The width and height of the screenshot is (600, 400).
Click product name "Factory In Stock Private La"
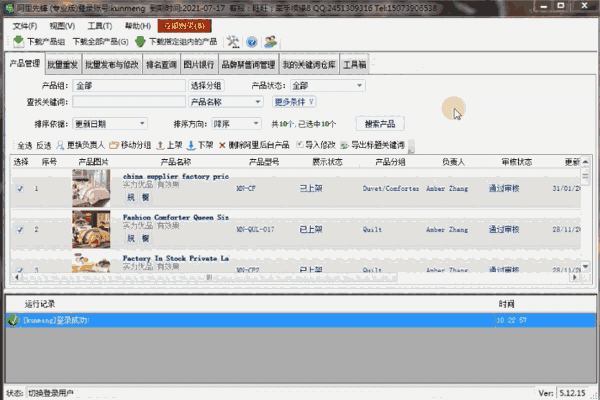176,258
